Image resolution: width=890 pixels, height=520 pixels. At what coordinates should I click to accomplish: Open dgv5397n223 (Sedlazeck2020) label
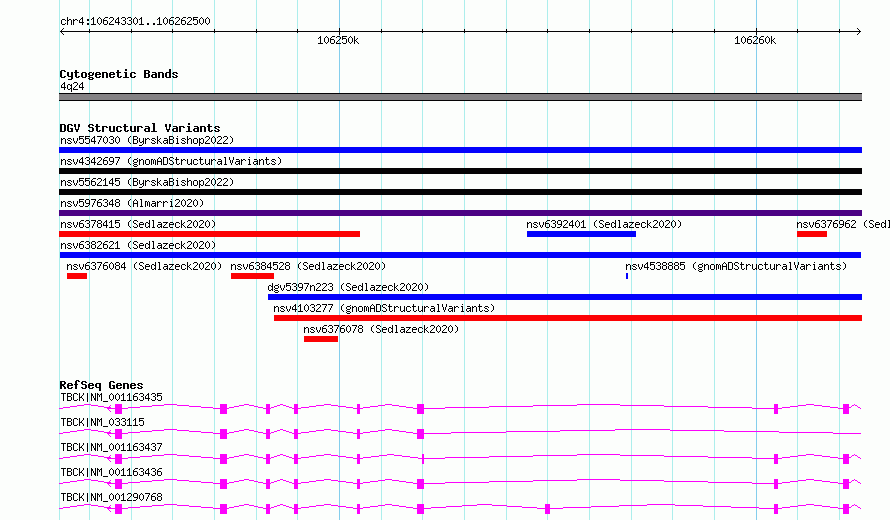(x=349, y=287)
